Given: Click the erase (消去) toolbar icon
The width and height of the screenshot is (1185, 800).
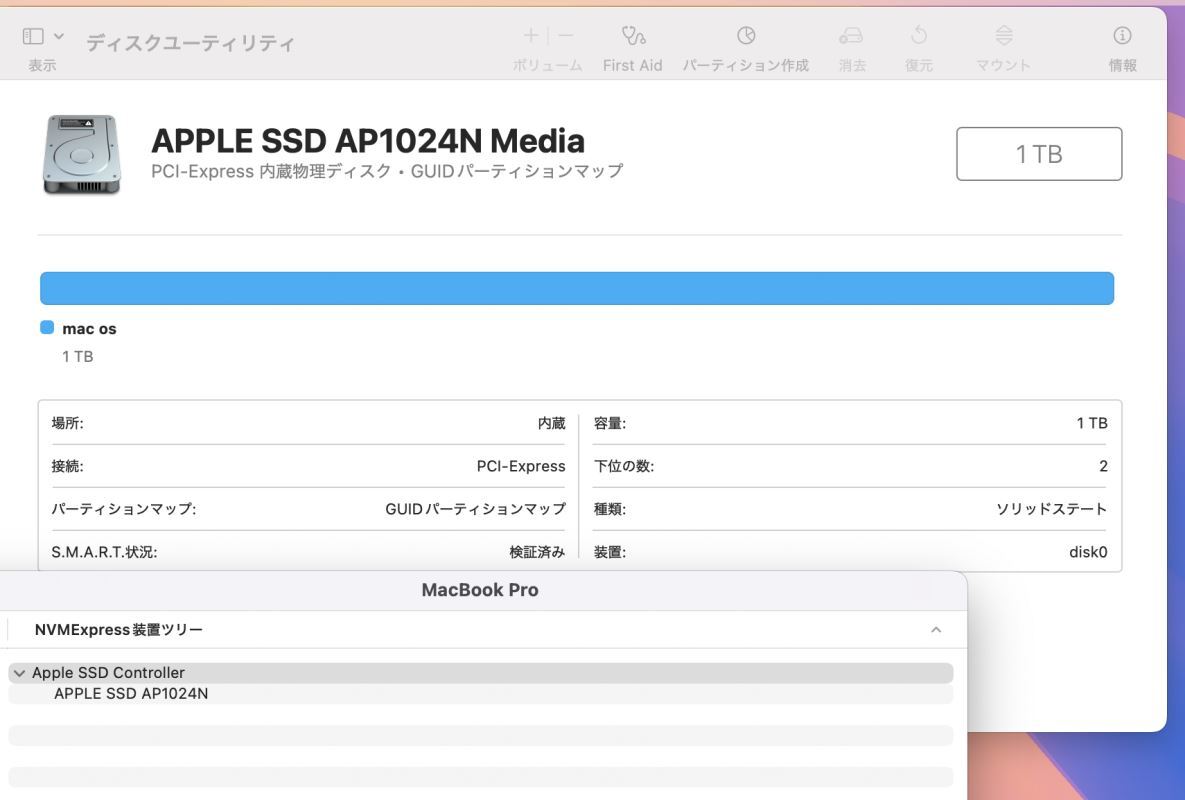Looking at the screenshot, I should [x=851, y=36].
